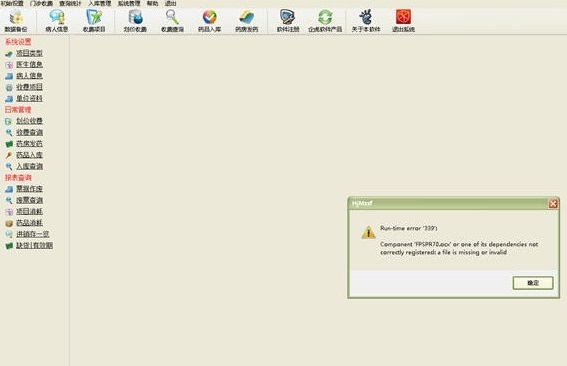Screen dimensions: 567x366
Task: Open 数据备份 data backup toolbar icon
Action: pos(16,21)
